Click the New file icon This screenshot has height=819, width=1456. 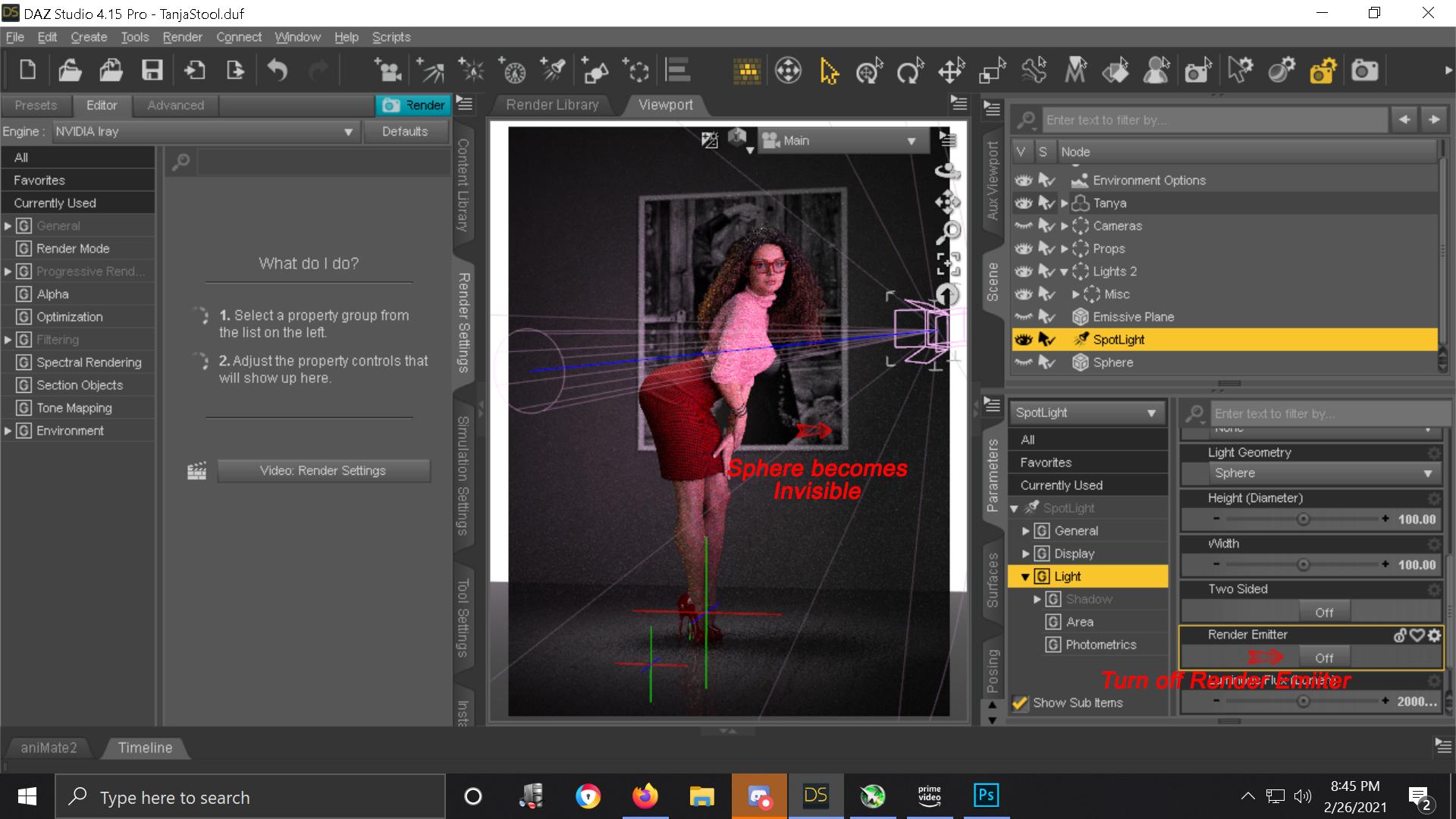pos(28,71)
